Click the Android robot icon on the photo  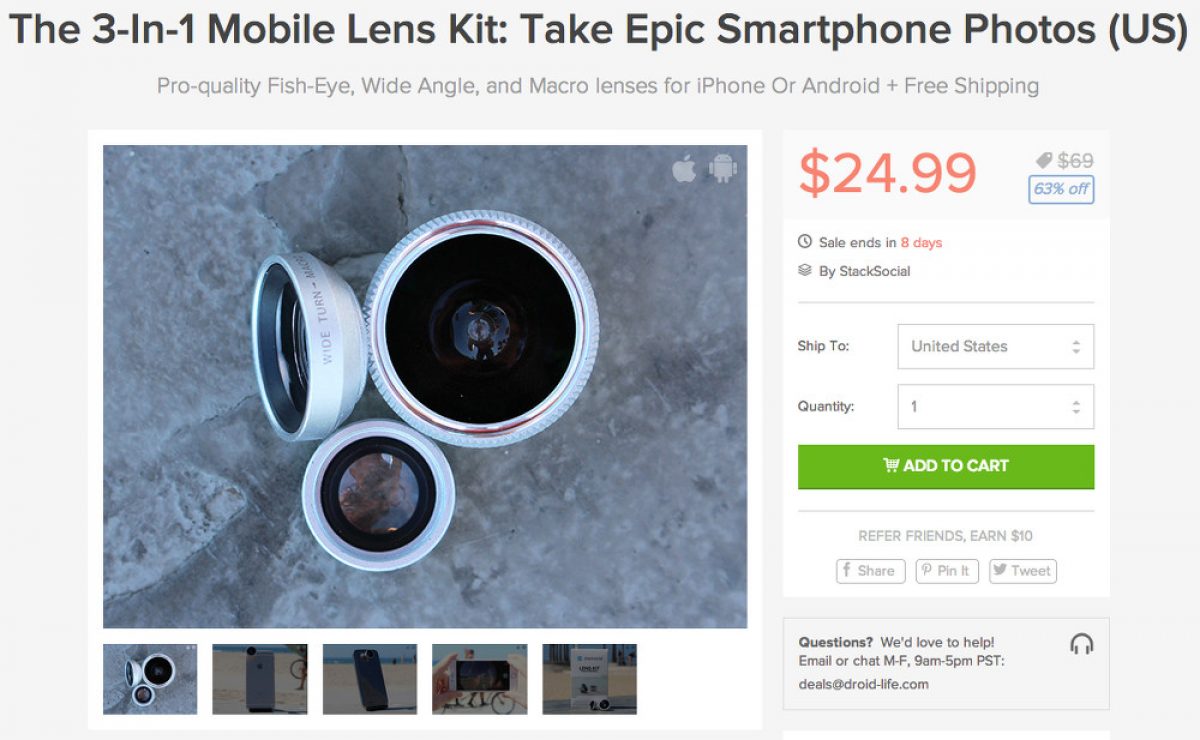722,169
